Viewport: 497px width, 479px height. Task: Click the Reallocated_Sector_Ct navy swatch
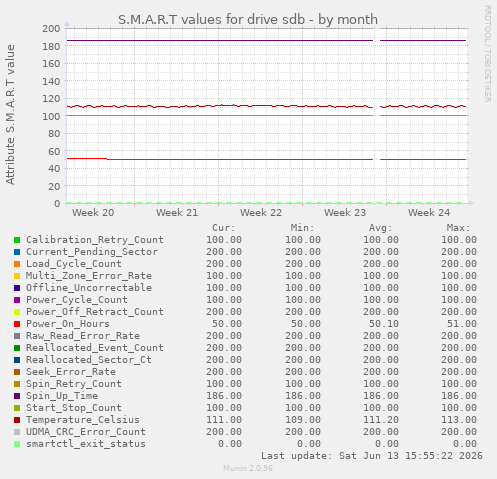point(17,360)
